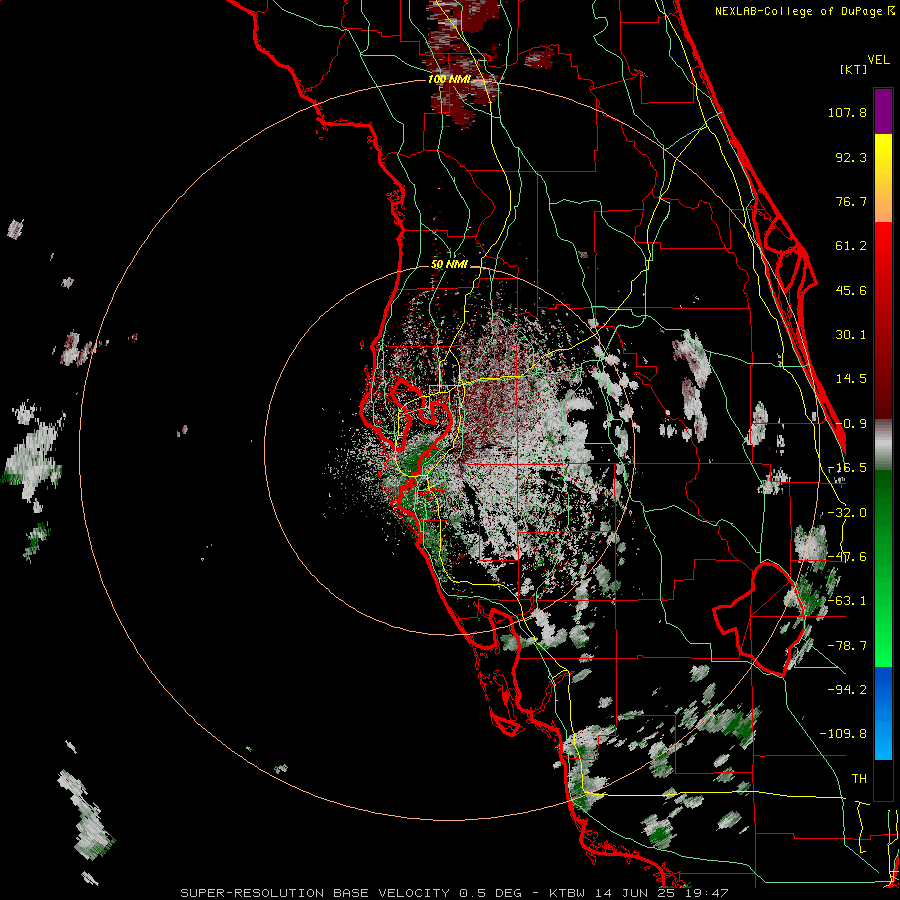900x900 pixels.
Task: Pick the purple segment of color bar
Action: point(883,111)
